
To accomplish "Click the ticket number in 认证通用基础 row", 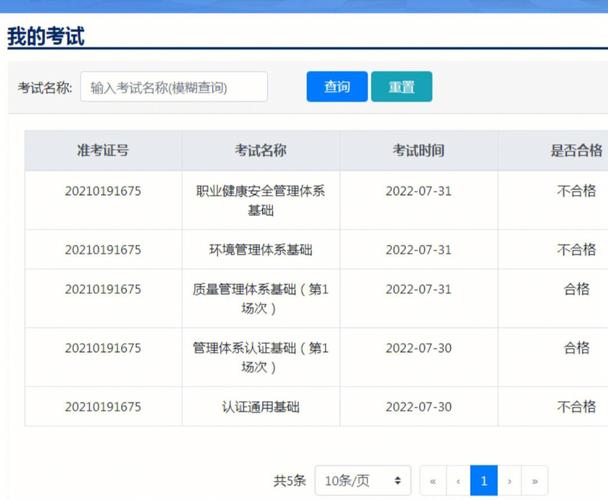I will (x=103, y=407).
